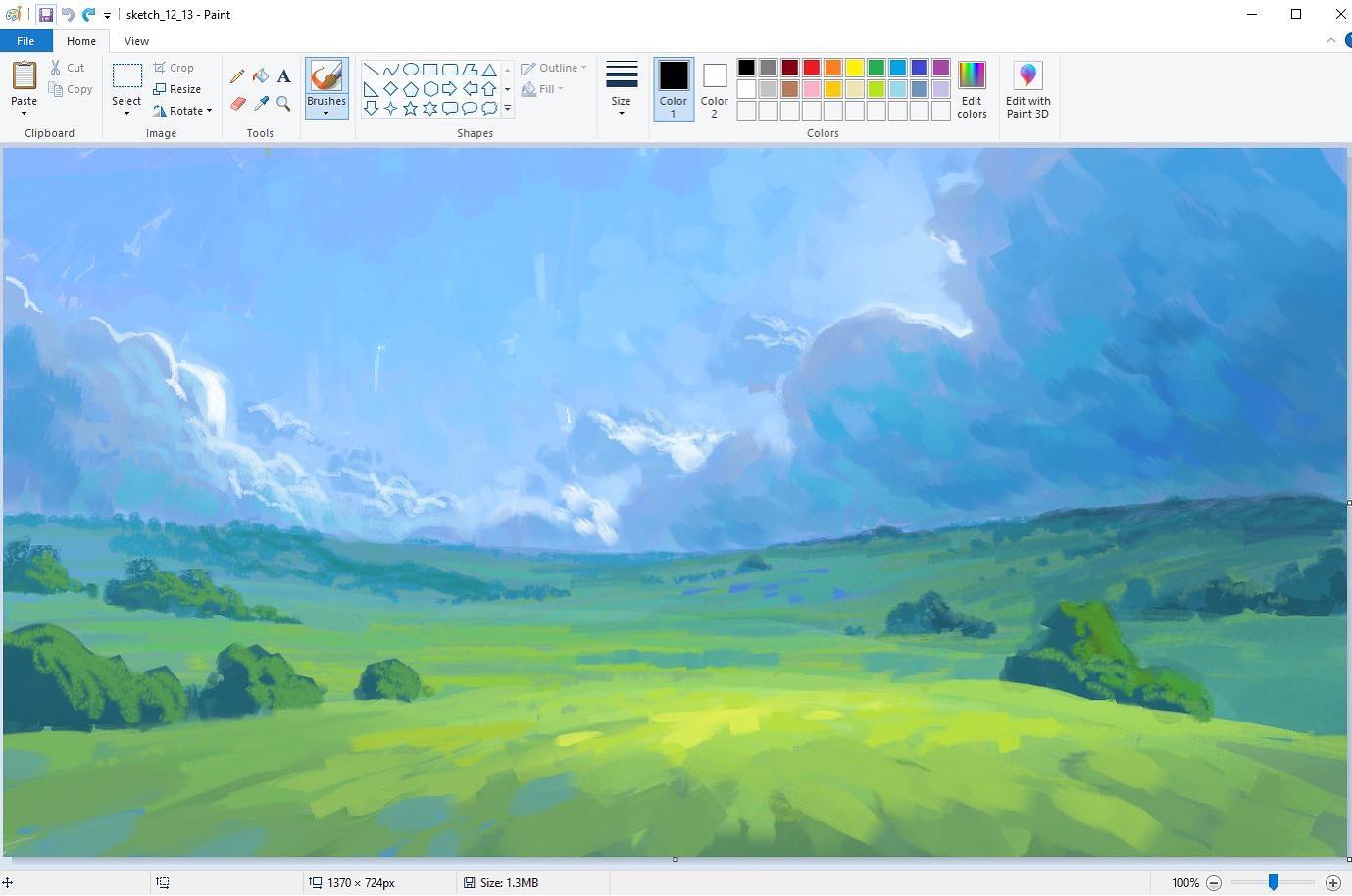Image resolution: width=1352 pixels, height=896 pixels.
Task: Set Color 2 as the active color
Action: tap(715, 89)
